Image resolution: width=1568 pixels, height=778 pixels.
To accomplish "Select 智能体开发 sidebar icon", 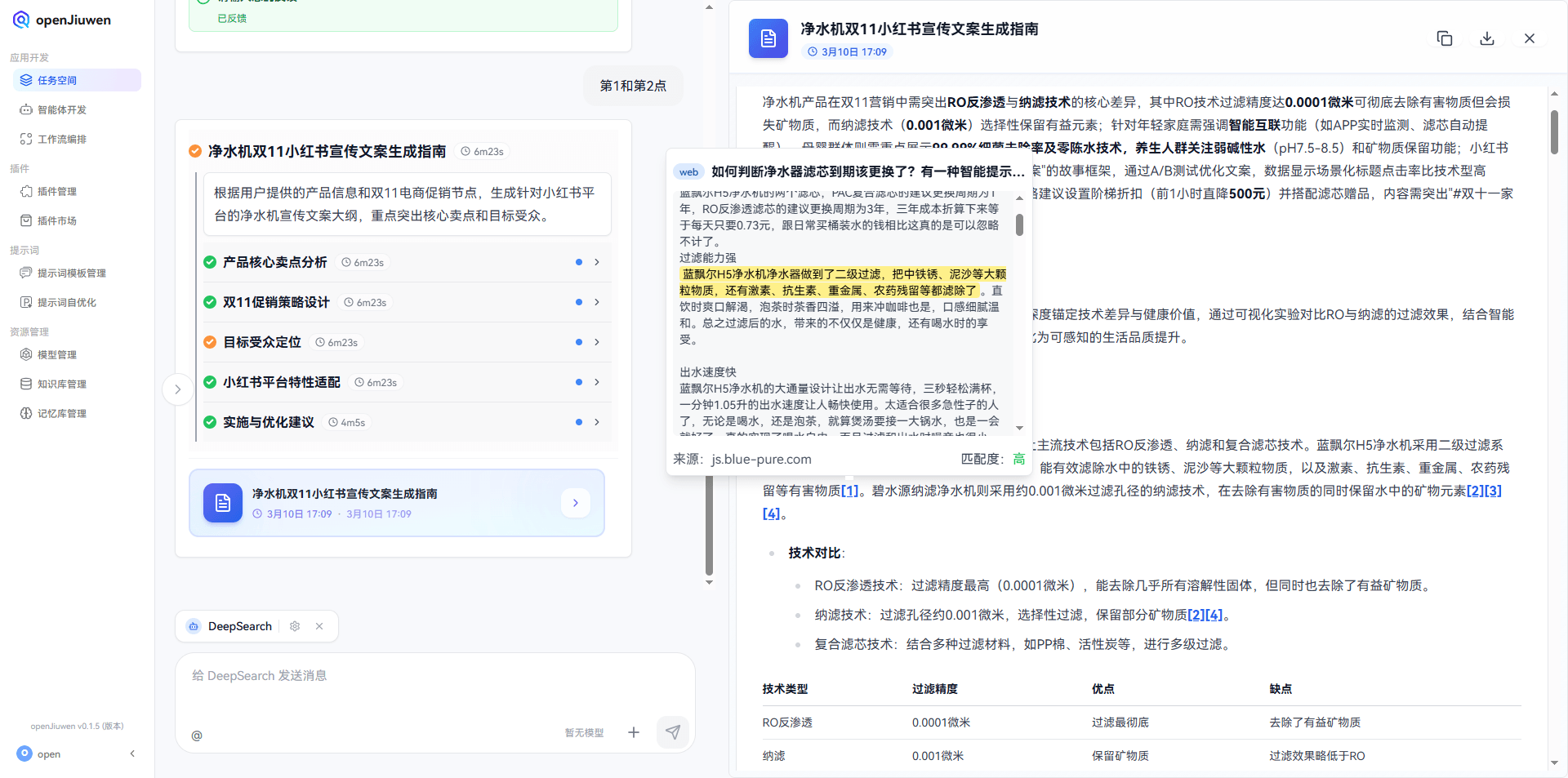I will pos(61,109).
